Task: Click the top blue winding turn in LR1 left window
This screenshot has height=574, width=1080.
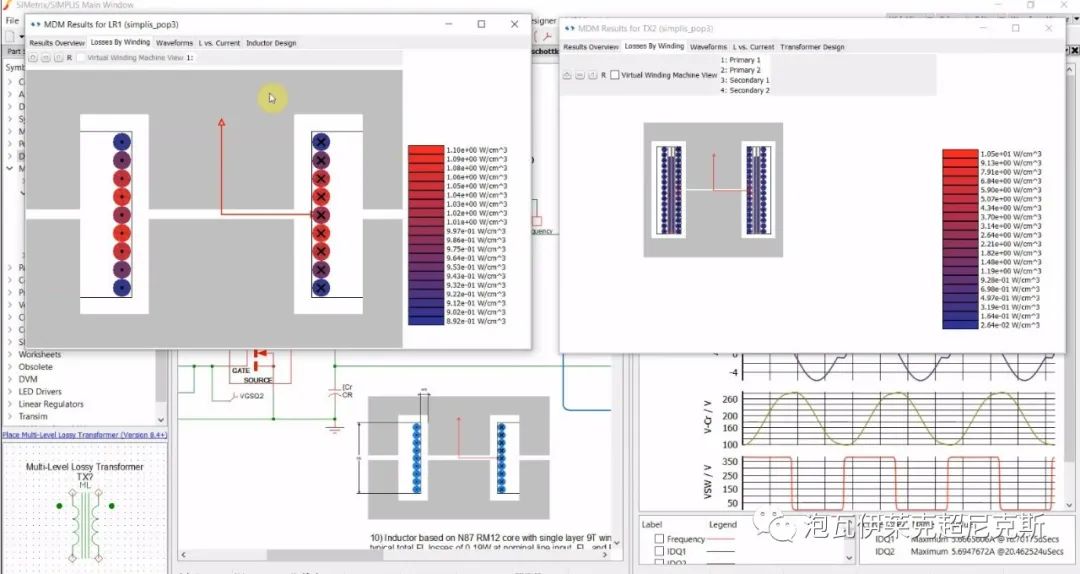Action: 122,142
